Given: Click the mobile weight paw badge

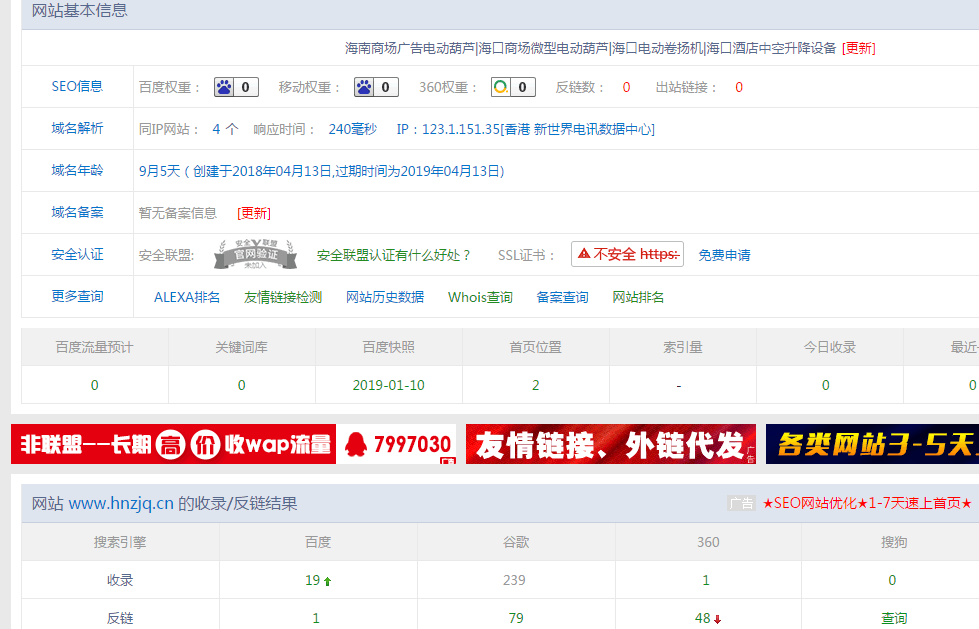Looking at the screenshot, I should click(376, 87).
